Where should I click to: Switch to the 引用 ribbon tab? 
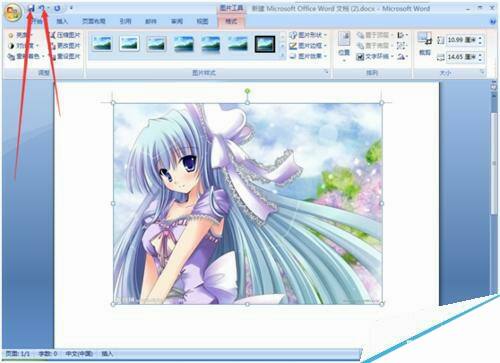tap(125, 22)
